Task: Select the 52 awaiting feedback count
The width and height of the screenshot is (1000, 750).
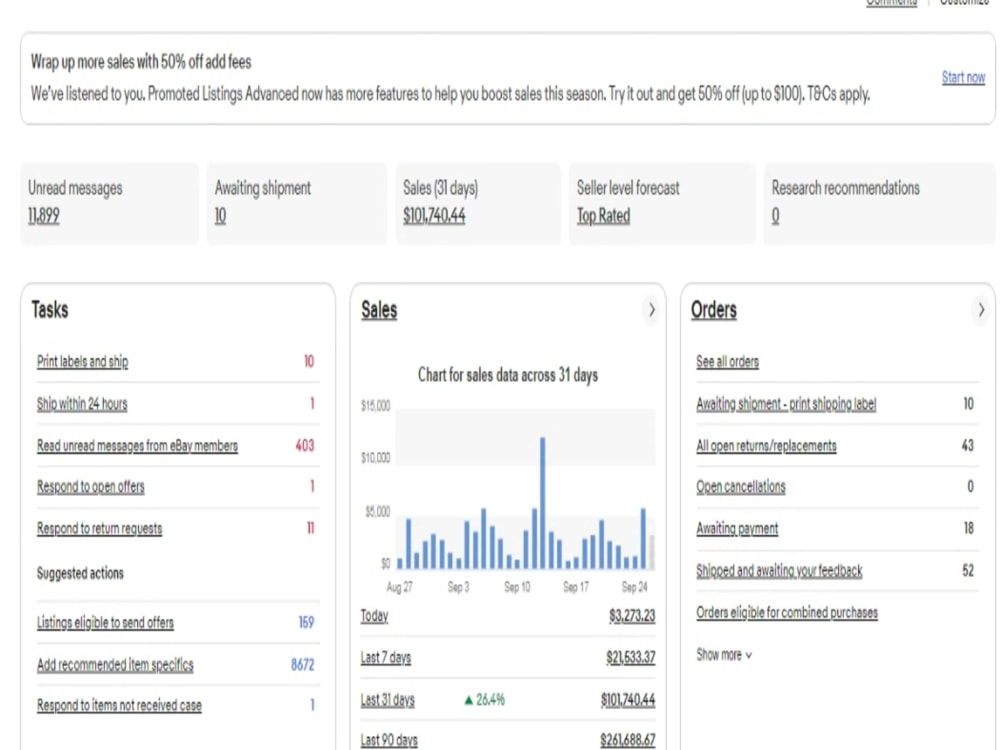Action: point(967,571)
